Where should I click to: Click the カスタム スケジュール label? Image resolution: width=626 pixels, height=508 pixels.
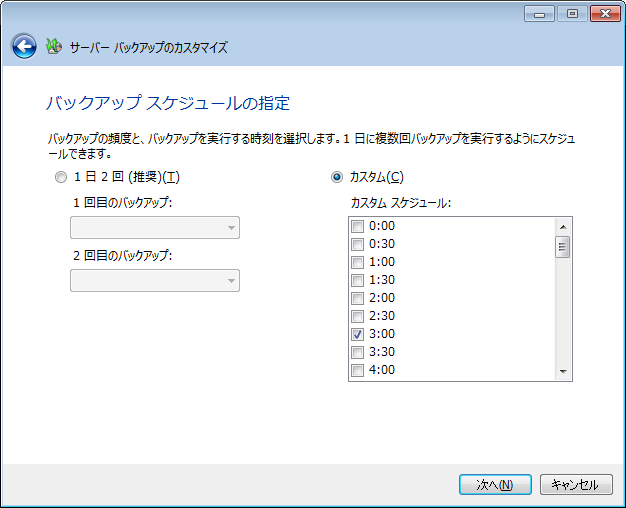400,203
